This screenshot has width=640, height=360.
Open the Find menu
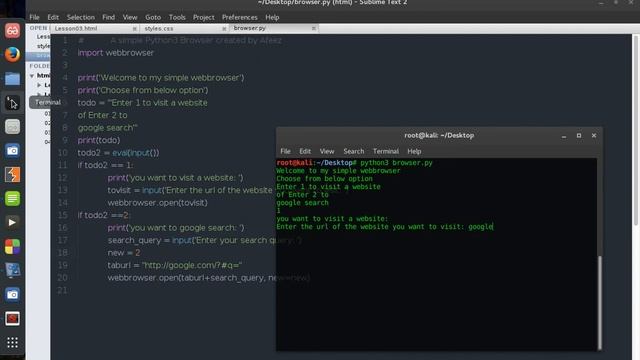pyautogui.click(x=109, y=17)
